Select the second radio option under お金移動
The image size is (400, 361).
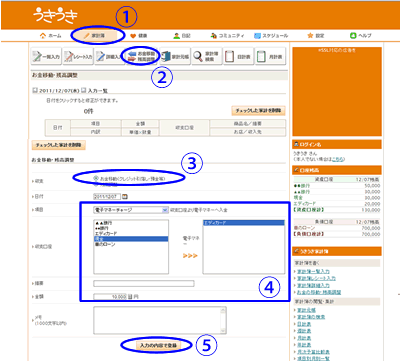96,184
